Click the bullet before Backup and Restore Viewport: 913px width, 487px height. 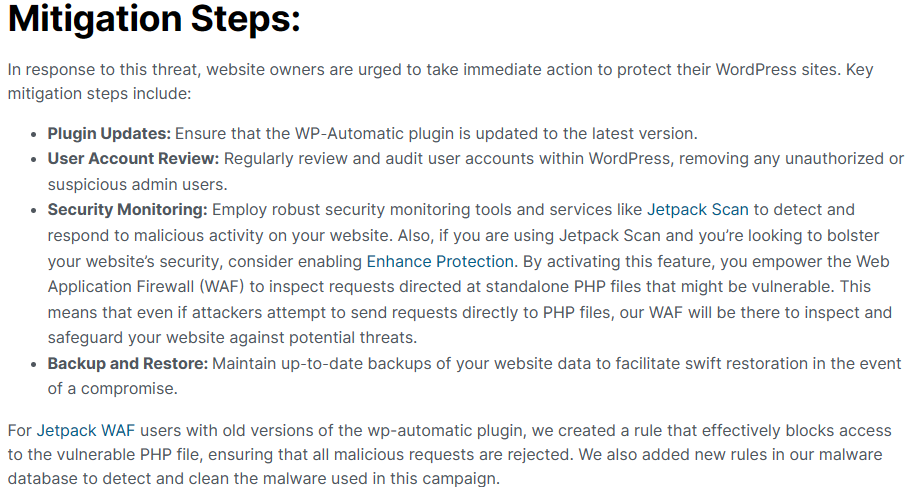33,365
